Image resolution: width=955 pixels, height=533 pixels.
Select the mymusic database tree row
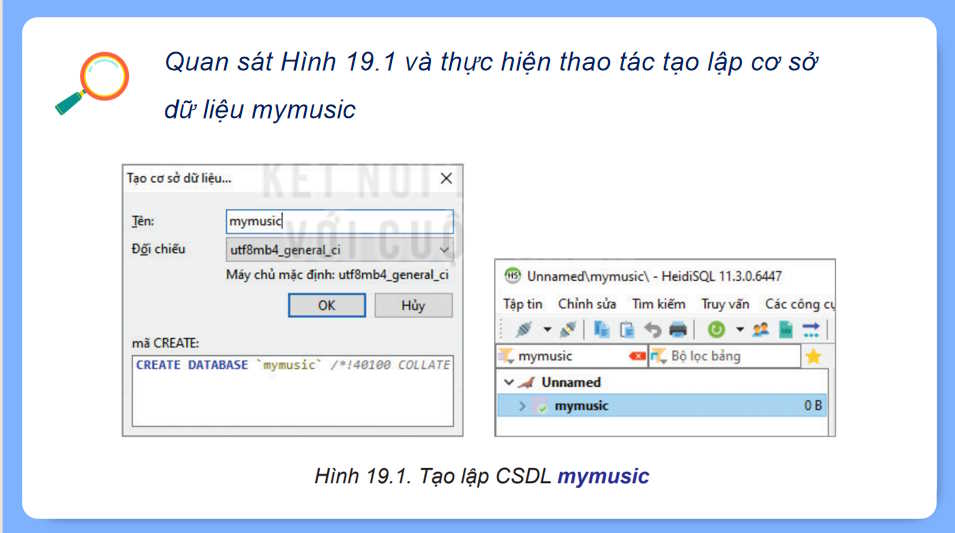pos(663,406)
